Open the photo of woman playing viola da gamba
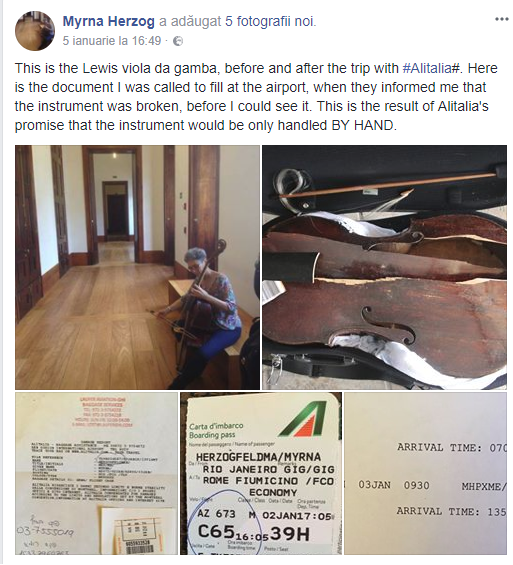This screenshot has height=565, width=513. [137, 267]
